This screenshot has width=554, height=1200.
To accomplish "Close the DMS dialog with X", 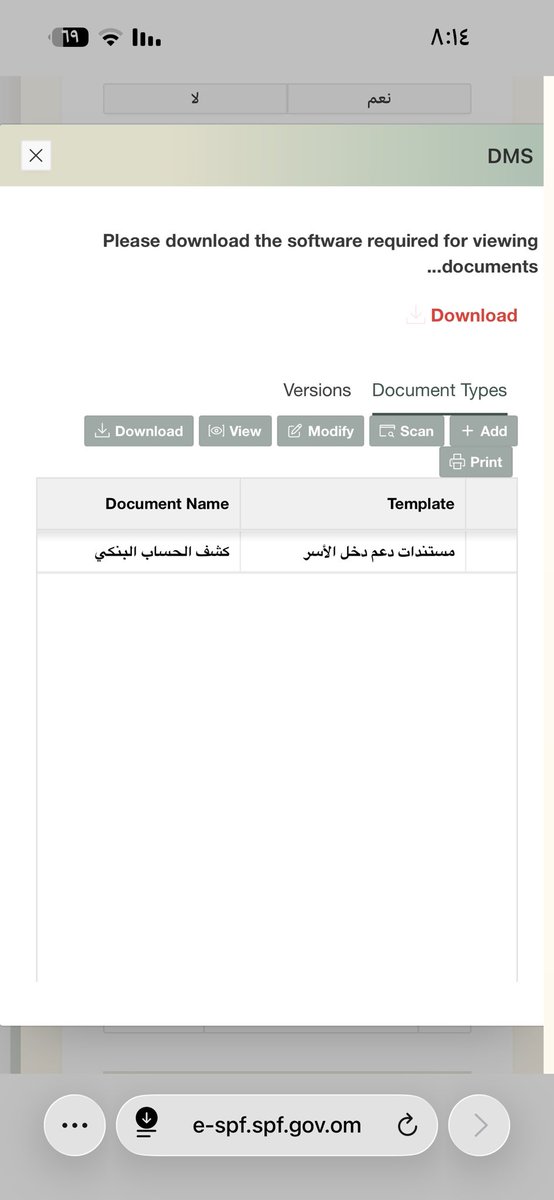I will [36, 155].
